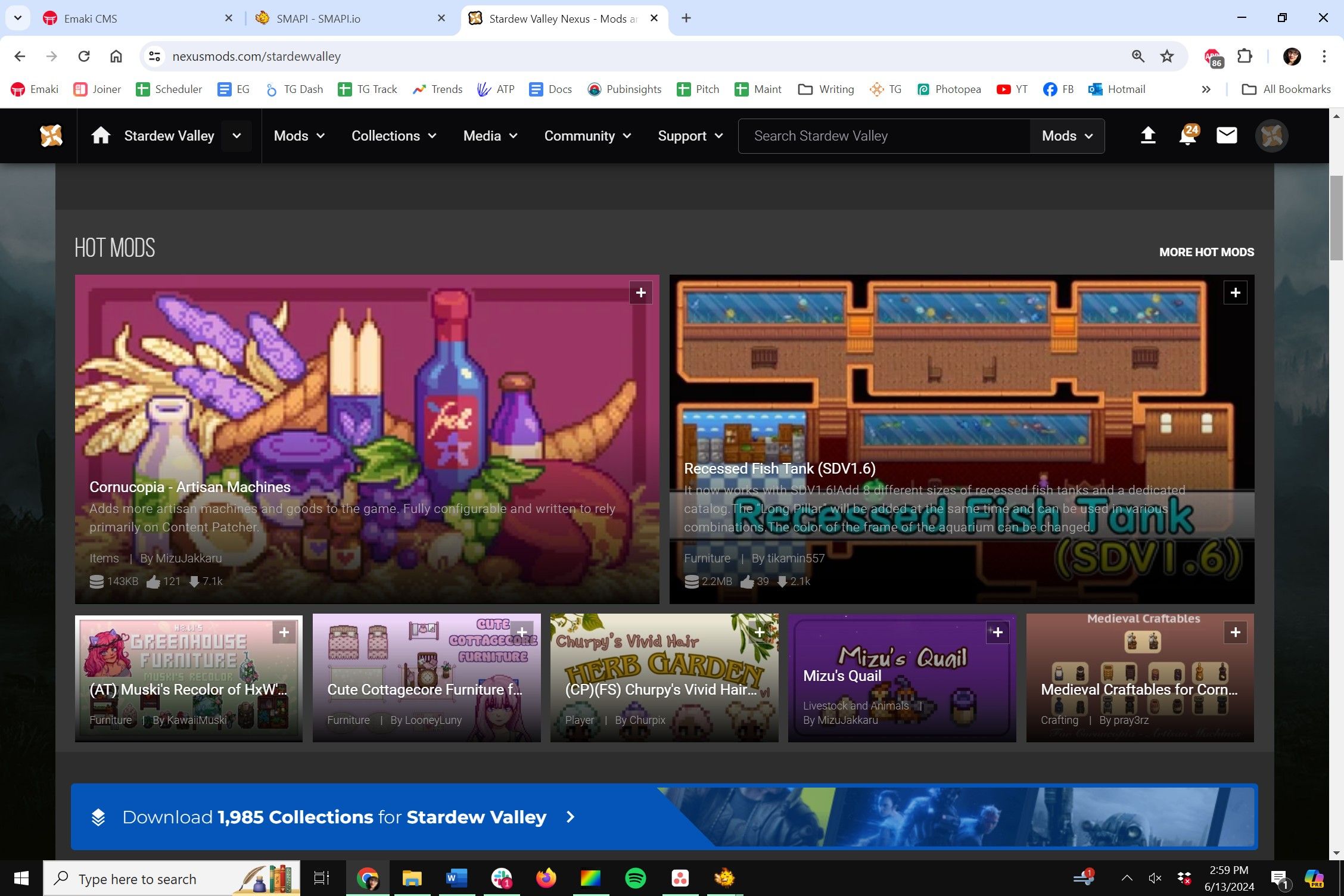Viewport: 1344px width, 896px height.
Task: Open the Windows notification center
Action: point(1280,879)
